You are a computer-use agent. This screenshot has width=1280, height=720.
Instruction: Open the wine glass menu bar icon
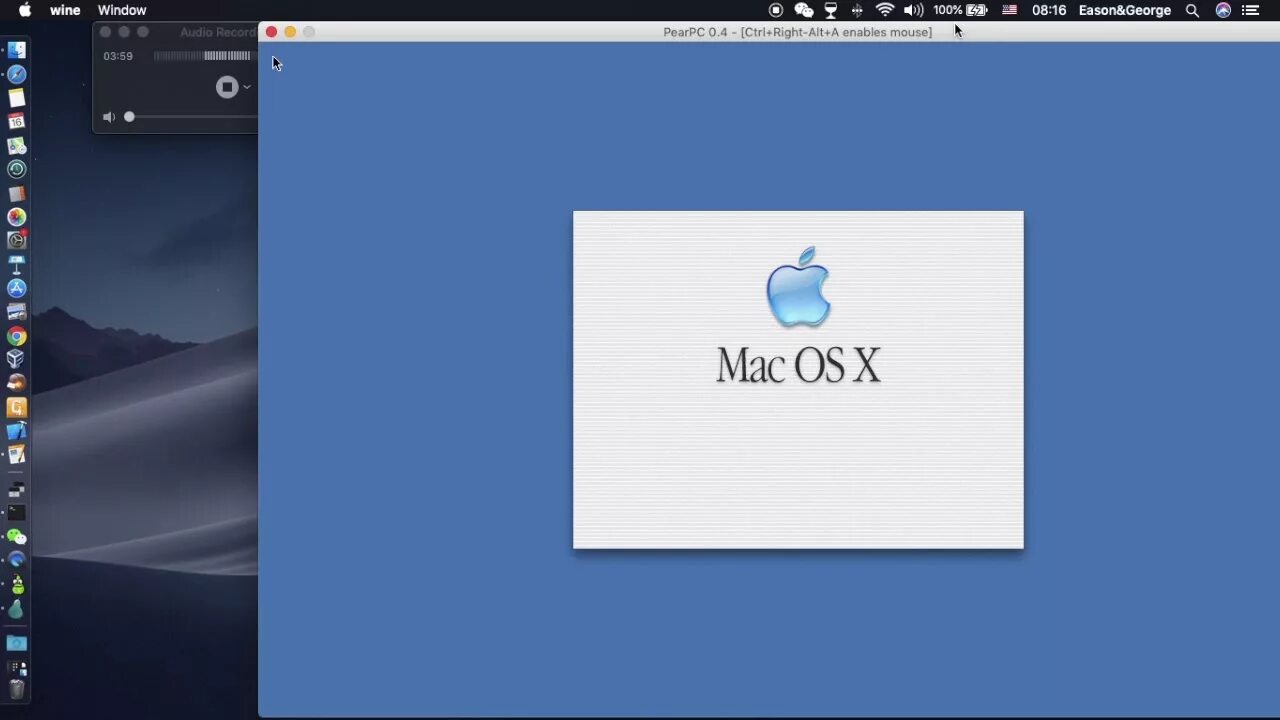point(831,10)
